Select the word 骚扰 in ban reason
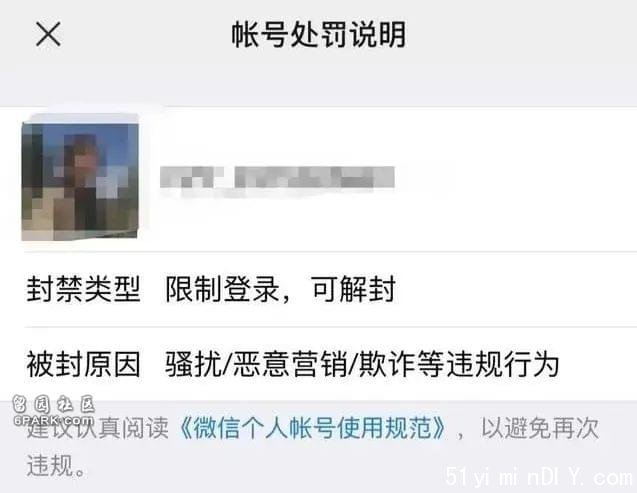Screen dimensions: 637x493 193,364
